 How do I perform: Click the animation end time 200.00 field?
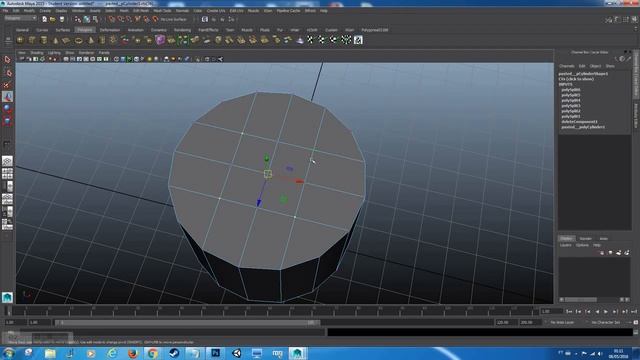pyautogui.click(x=530, y=322)
